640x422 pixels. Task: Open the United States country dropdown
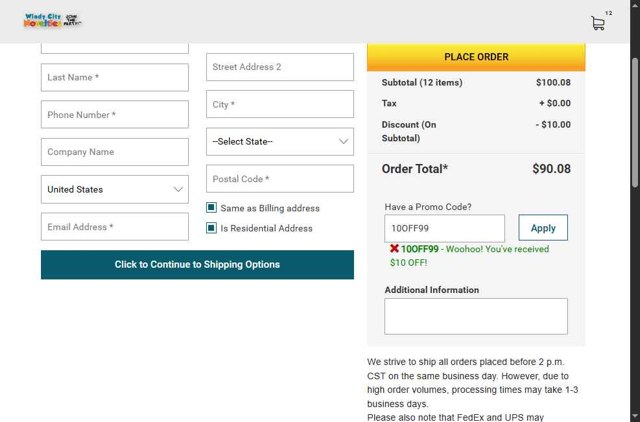click(115, 189)
